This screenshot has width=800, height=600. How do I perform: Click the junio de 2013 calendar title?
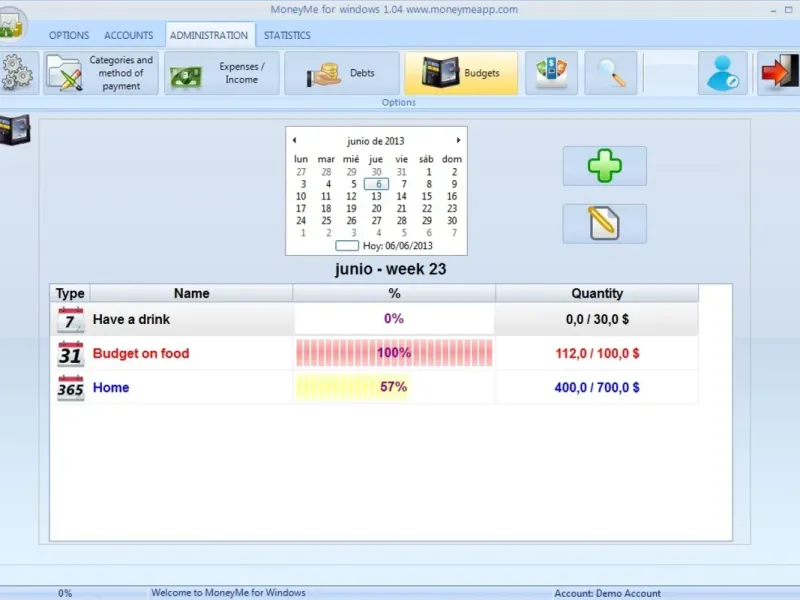tap(376, 141)
